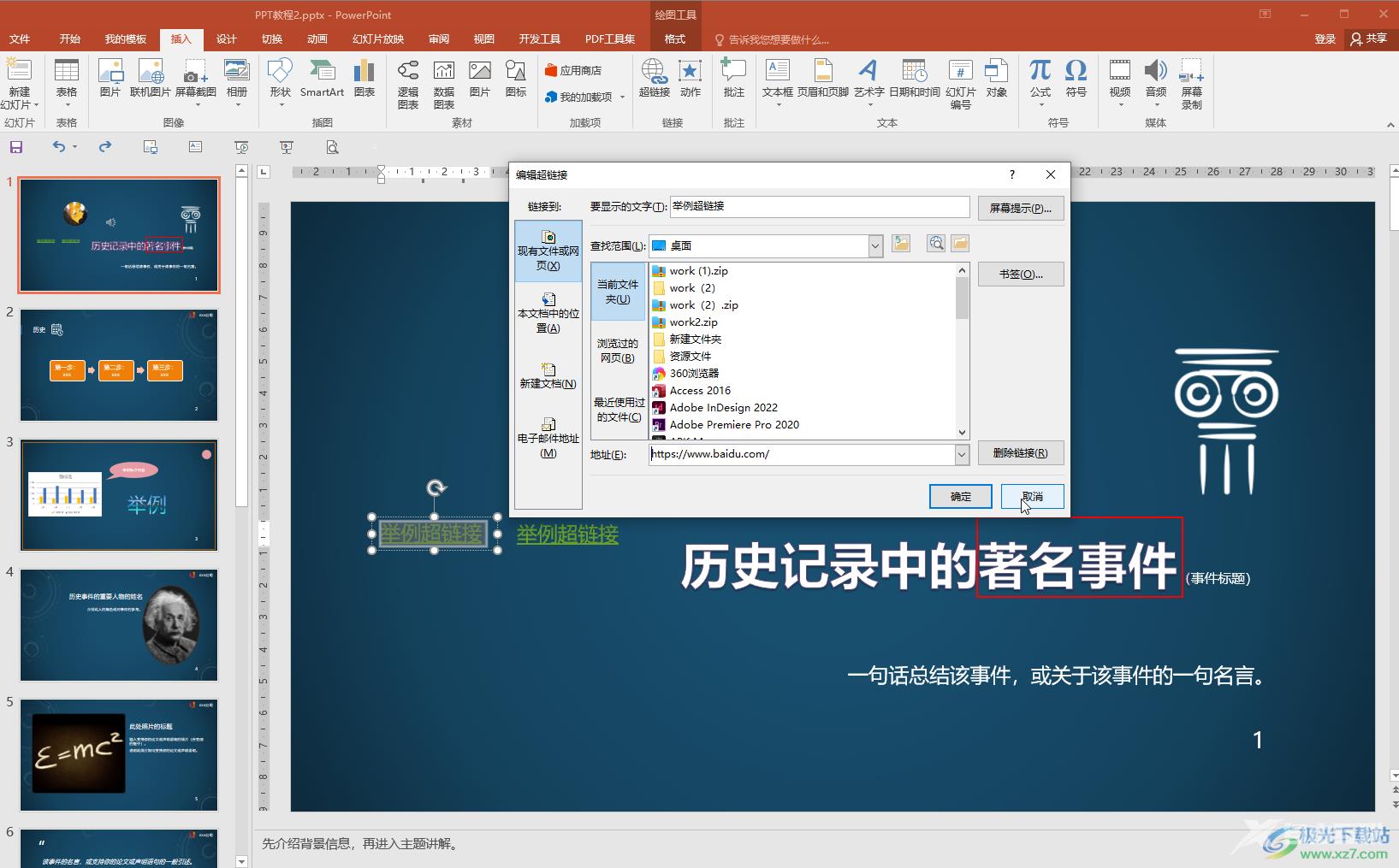Redo the last action
The image size is (1399, 868).
pos(104,147)
